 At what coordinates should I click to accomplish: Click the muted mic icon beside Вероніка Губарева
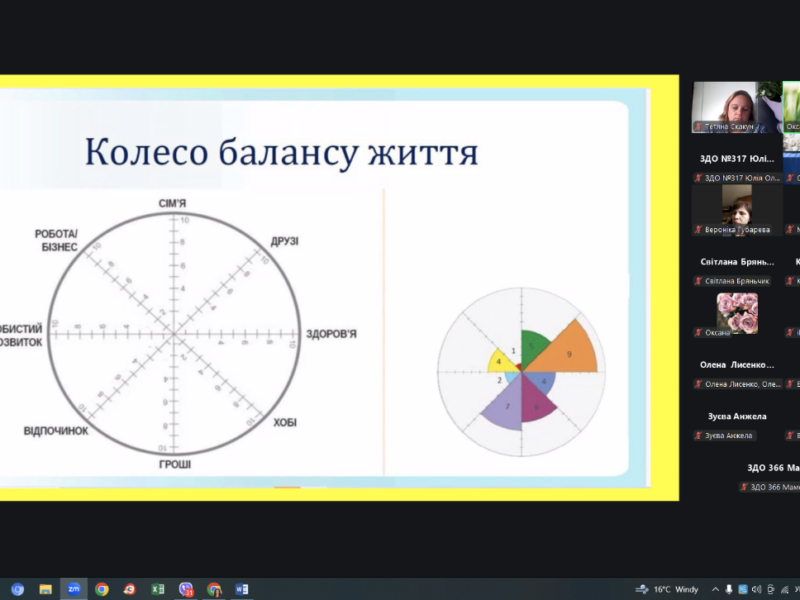(x=698, y=230)
